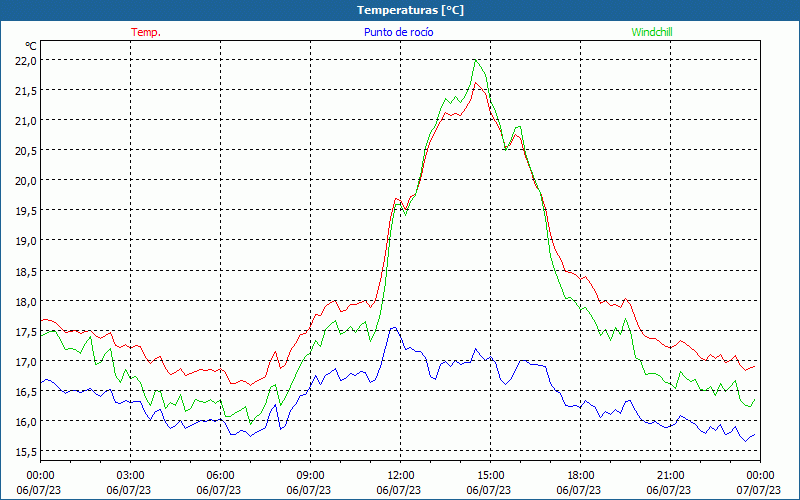Viewport: 800px width, 500px height.
Task: Click the 12:00 time axis label
Action: [x=401, y=476]
